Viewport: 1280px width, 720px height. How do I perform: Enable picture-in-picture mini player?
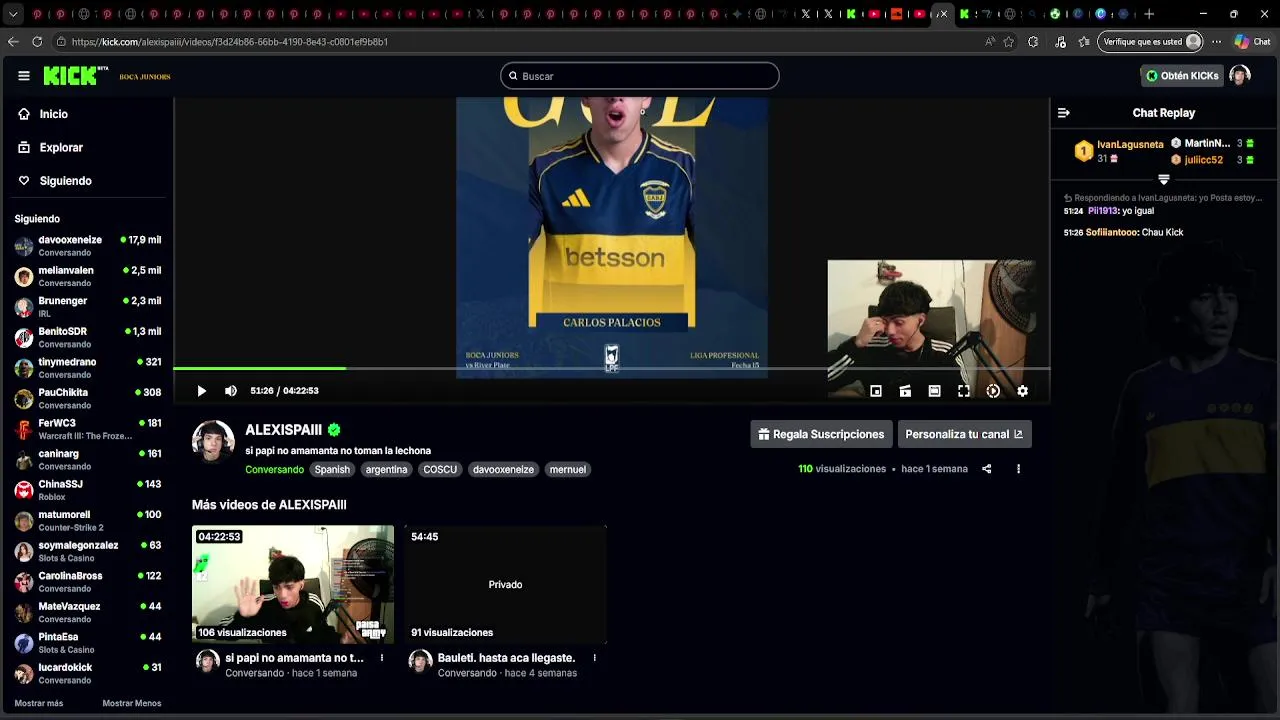coord(876,391)
